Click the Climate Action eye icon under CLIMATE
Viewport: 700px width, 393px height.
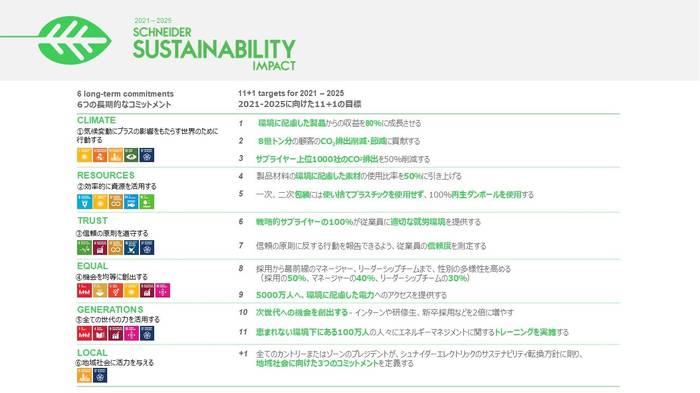pyautogui.click(x=131, y=155)
